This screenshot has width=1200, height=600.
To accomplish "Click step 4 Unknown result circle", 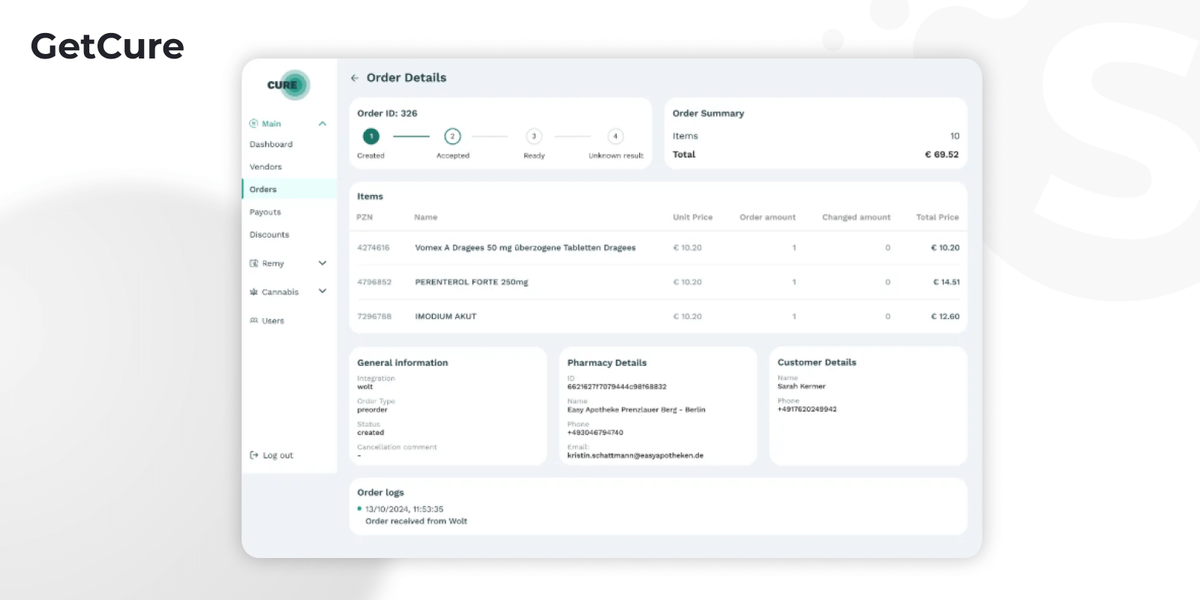I will click(x=616, y=136).
